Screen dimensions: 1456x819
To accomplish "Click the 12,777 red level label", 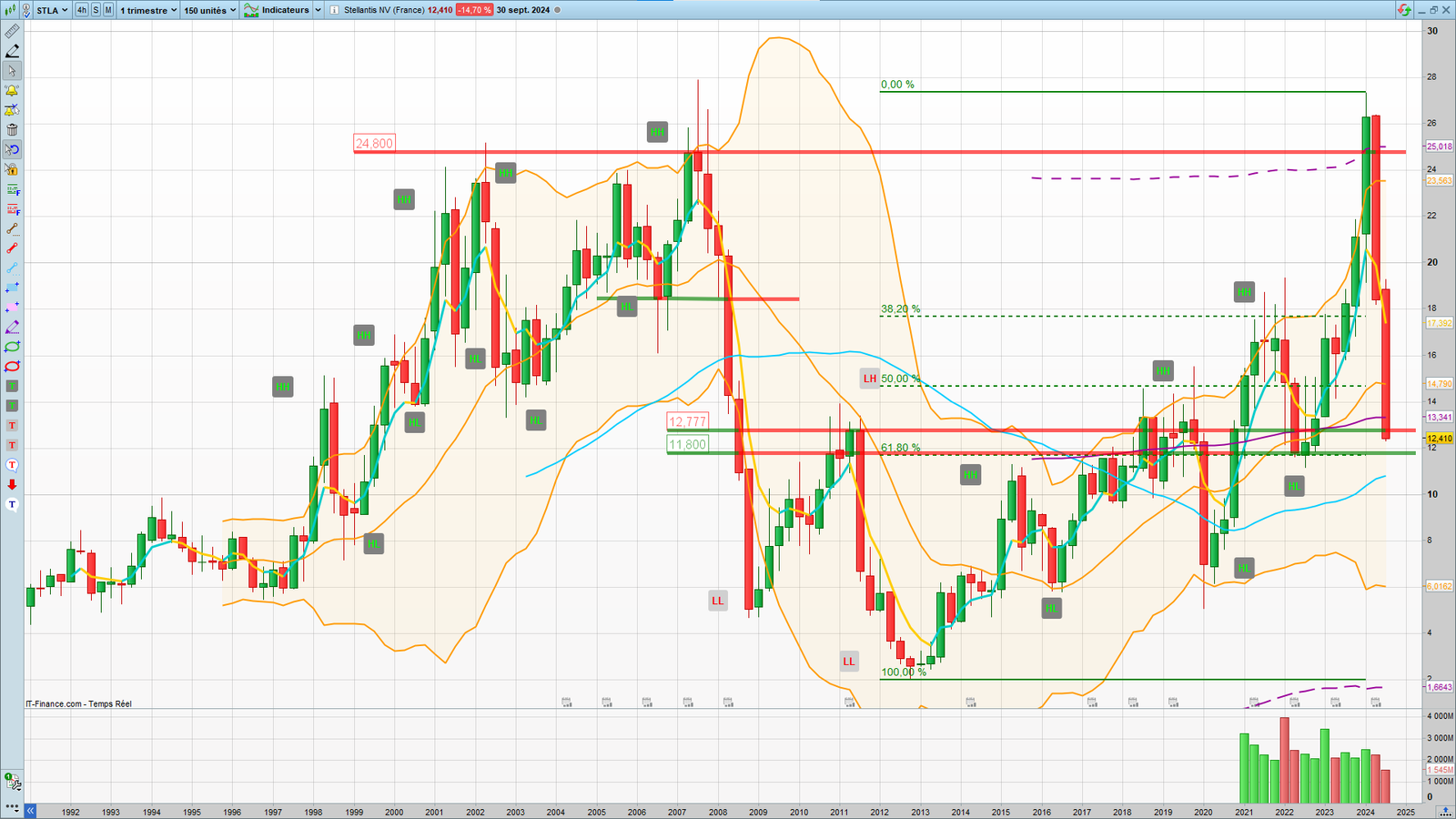I will tap(687, 420).
